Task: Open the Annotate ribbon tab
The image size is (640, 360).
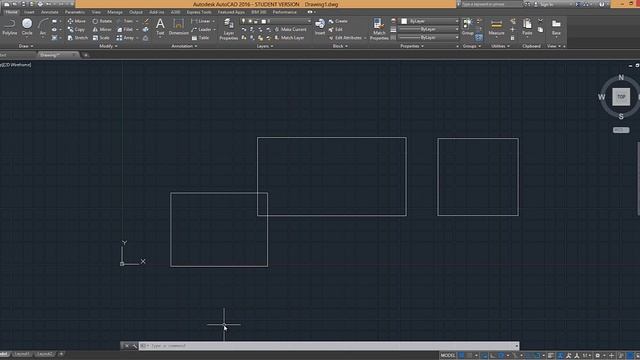Action: (x=49, y=12)
